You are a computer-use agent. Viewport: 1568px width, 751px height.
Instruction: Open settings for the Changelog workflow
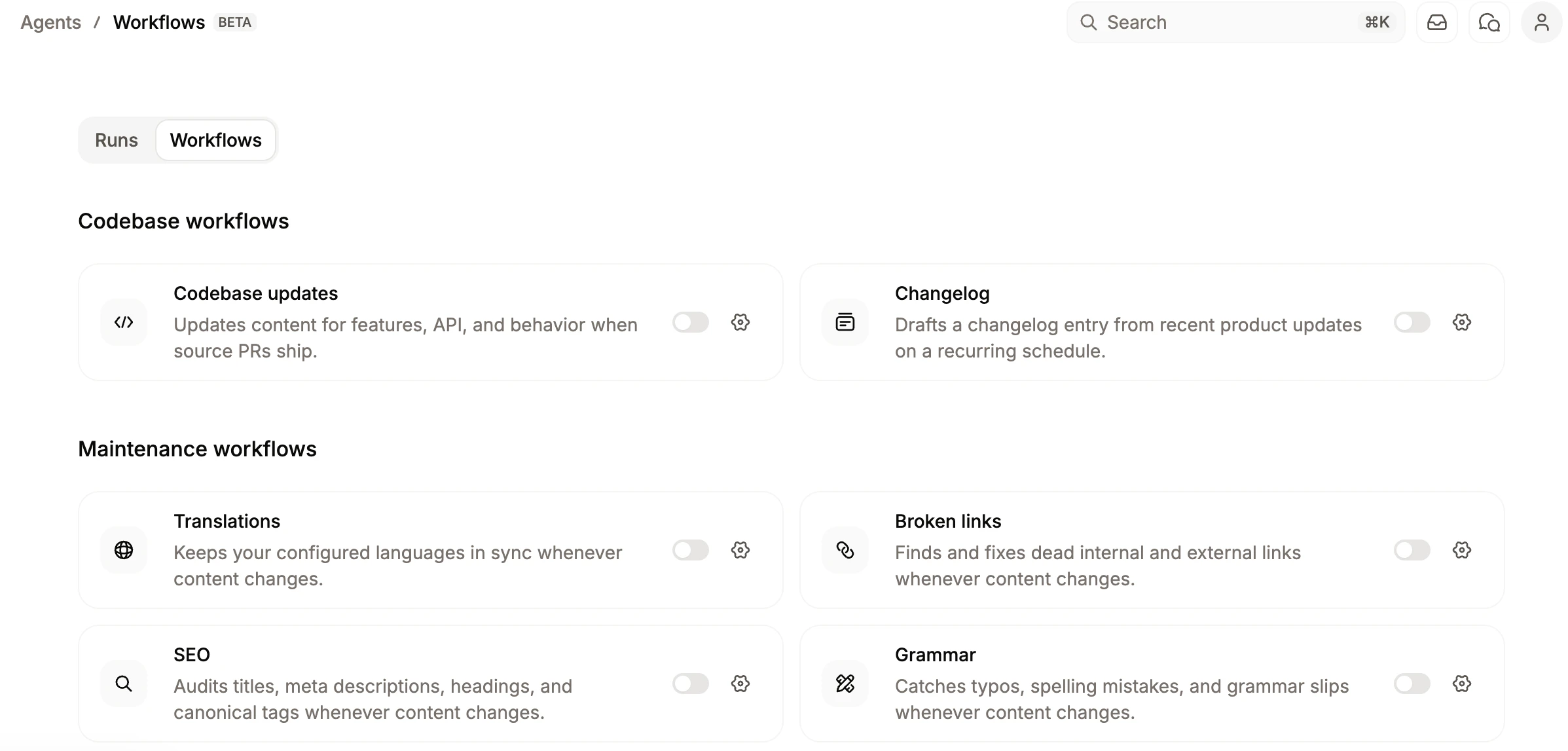pos(1462,322)
